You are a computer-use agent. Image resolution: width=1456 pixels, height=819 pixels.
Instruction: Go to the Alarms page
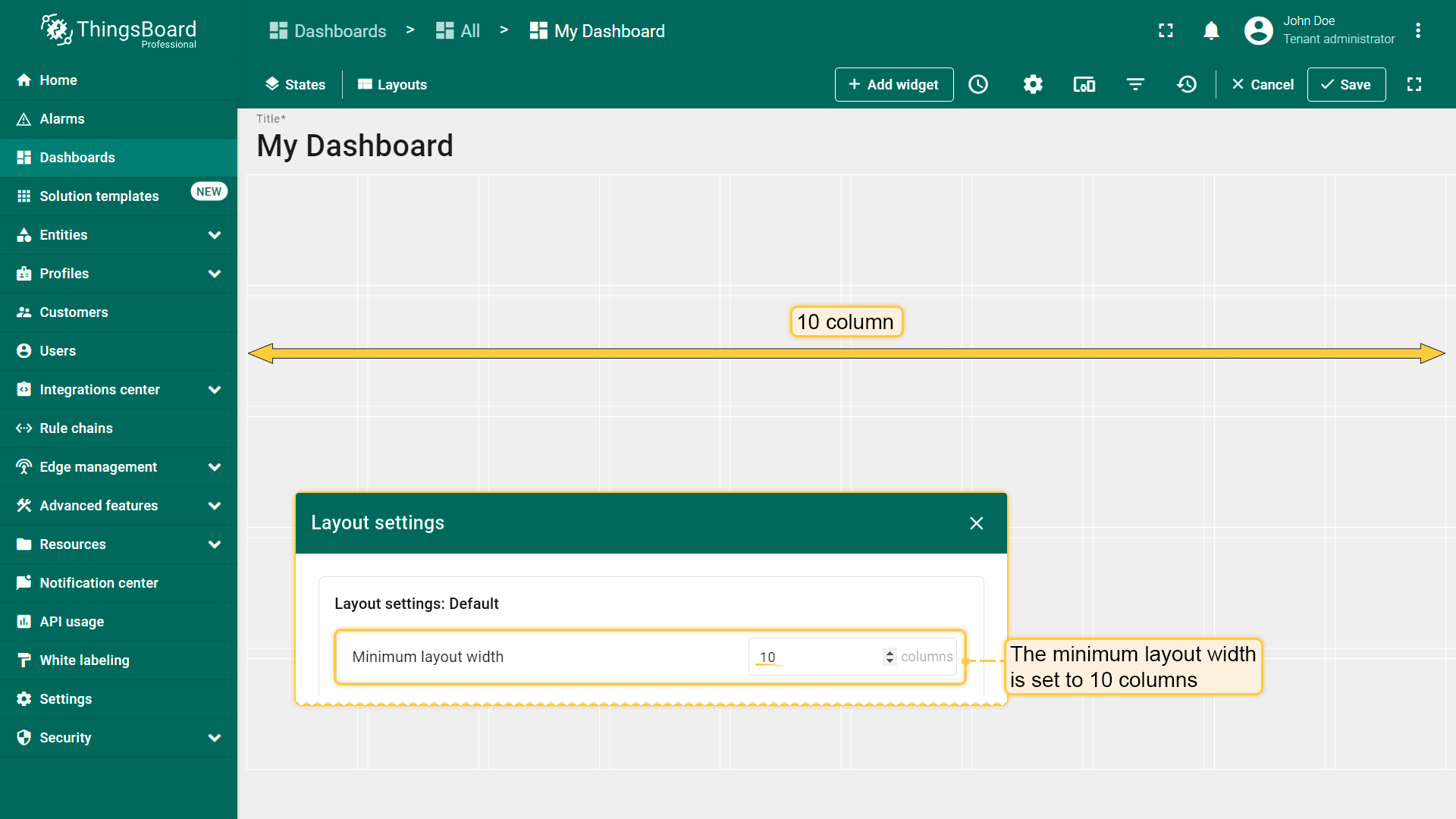(62, 119)
